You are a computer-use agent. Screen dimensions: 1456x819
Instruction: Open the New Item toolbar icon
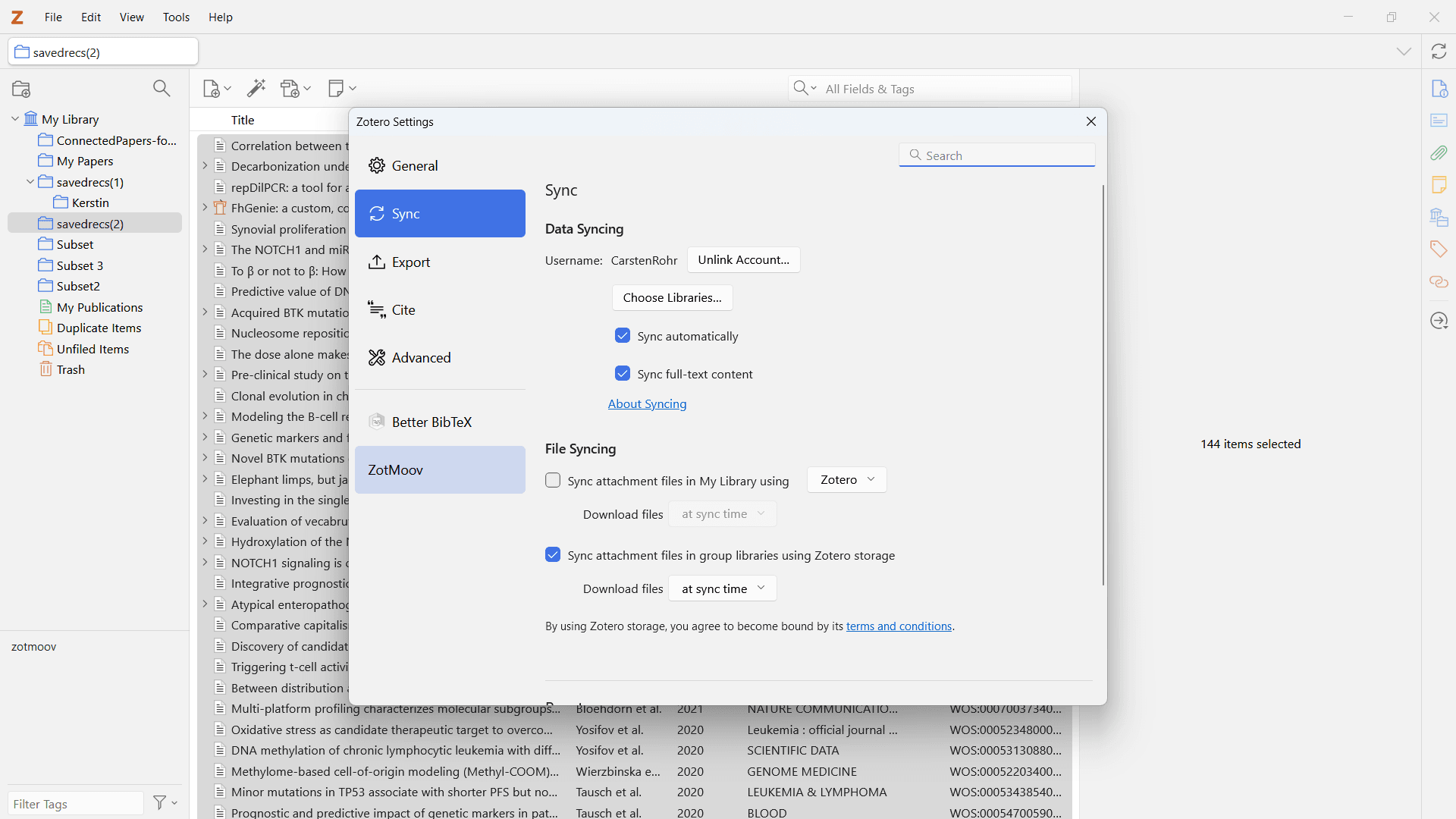coord(217,89)
